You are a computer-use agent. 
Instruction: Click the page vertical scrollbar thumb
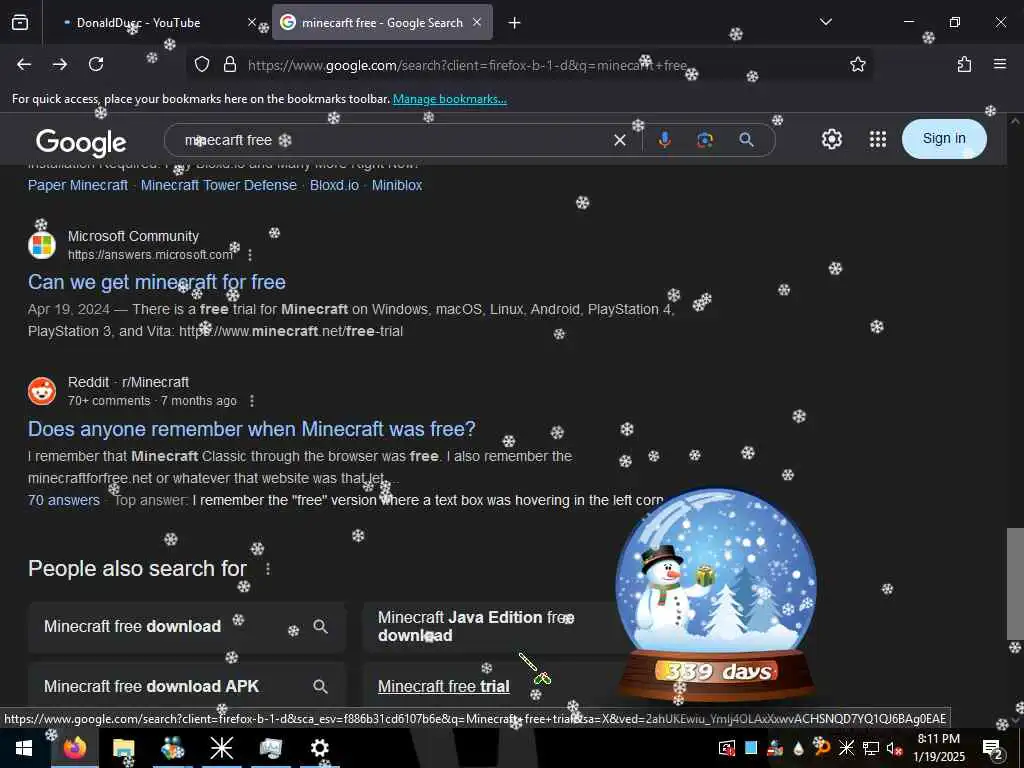click(1014, 584)
